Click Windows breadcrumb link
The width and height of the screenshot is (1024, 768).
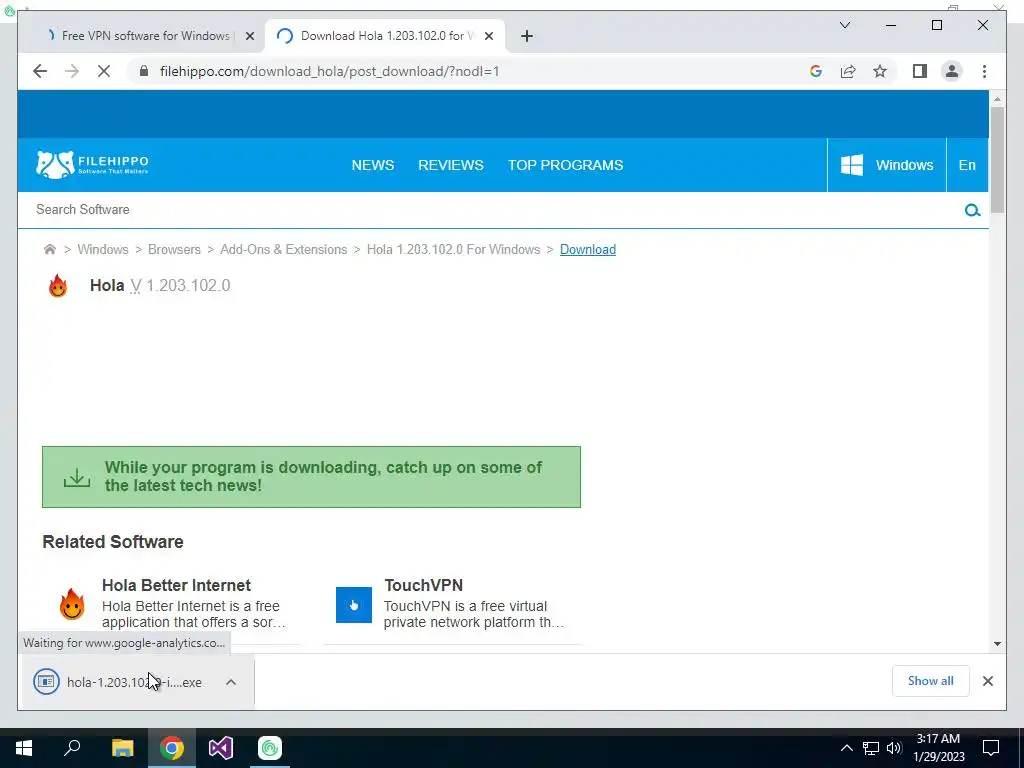103,249
